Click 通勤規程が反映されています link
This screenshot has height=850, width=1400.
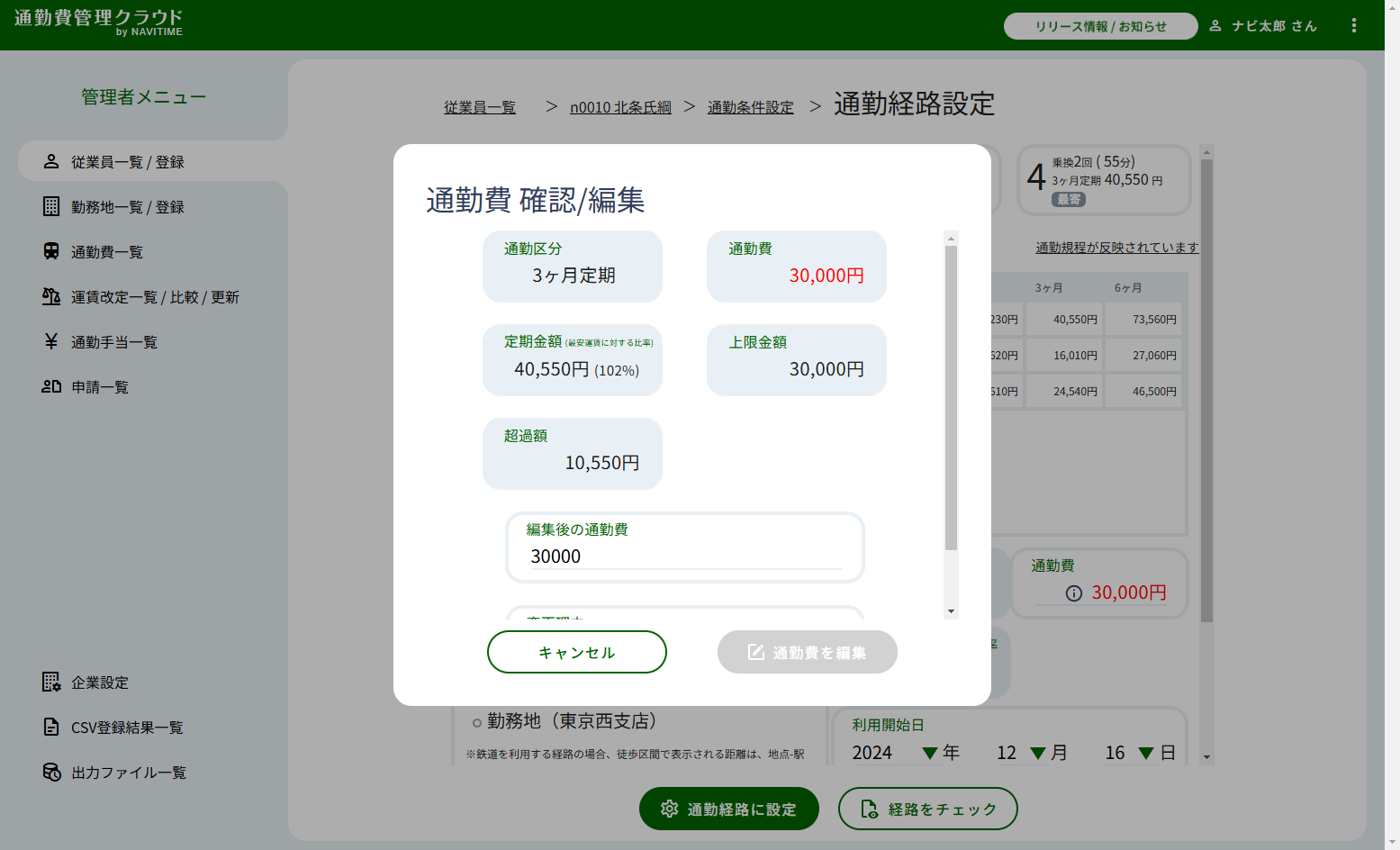coord(1116,248)
